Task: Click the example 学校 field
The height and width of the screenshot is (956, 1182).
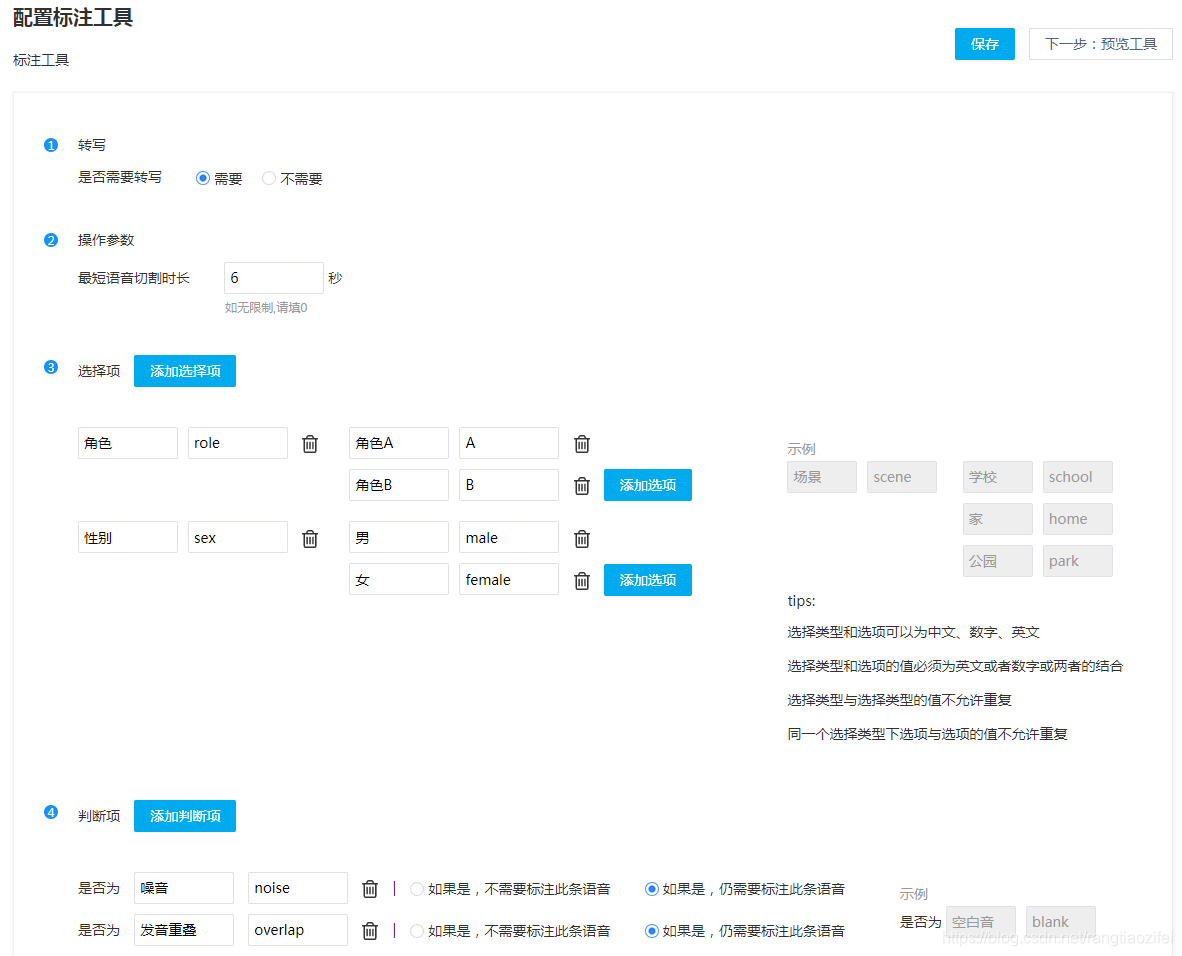Action: pyautogui.click(x=997, y=477)
